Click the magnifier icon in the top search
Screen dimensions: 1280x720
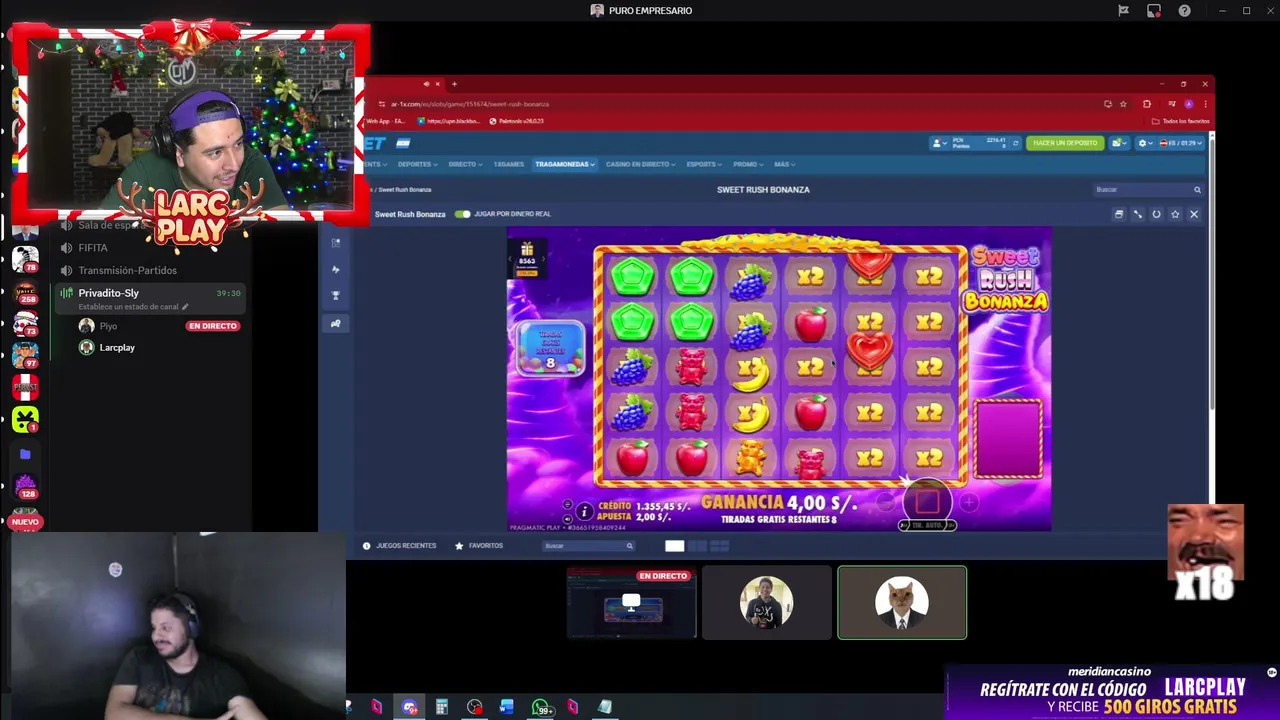[1197, 189]
